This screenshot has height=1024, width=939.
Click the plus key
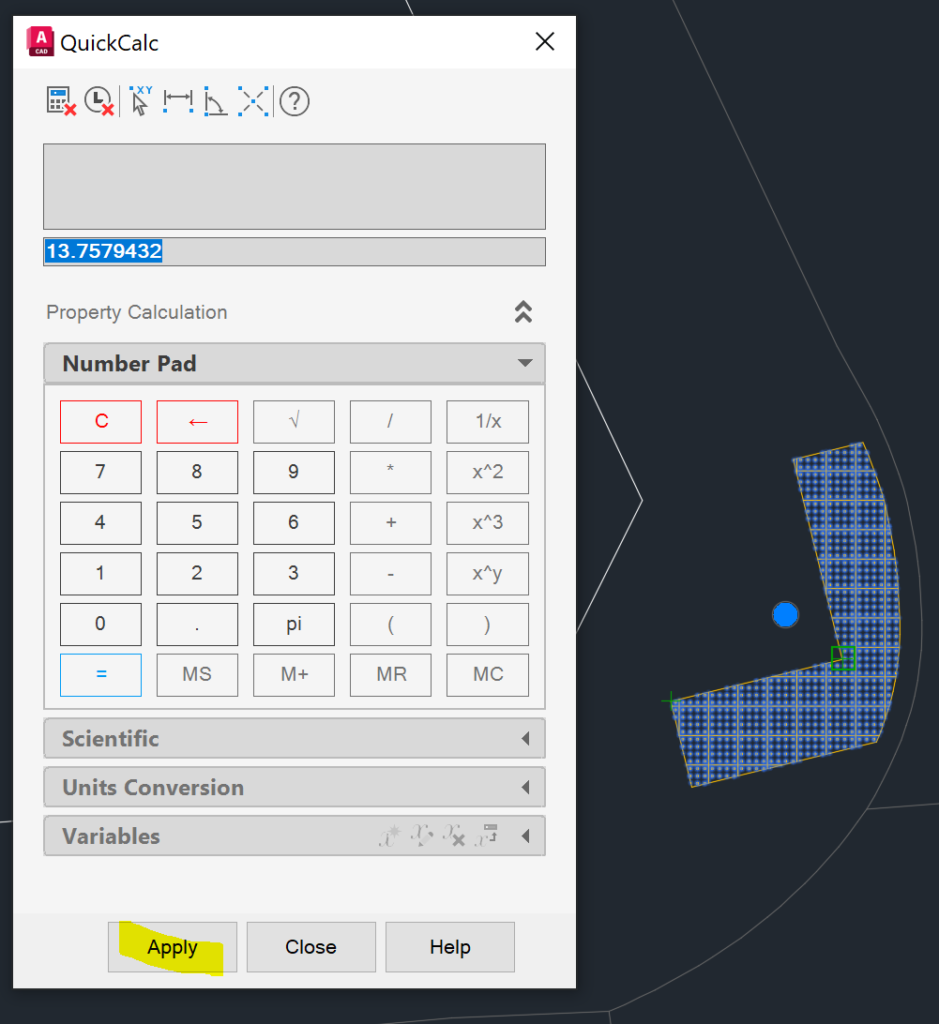(x=390, y=523)
